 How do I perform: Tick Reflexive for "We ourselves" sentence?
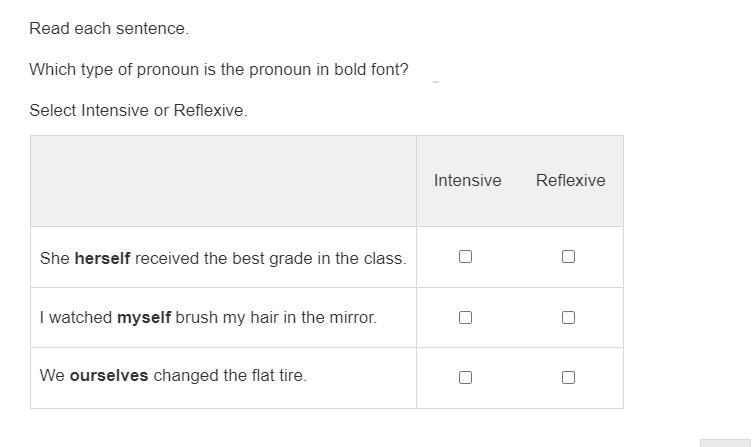pos(568,378)
